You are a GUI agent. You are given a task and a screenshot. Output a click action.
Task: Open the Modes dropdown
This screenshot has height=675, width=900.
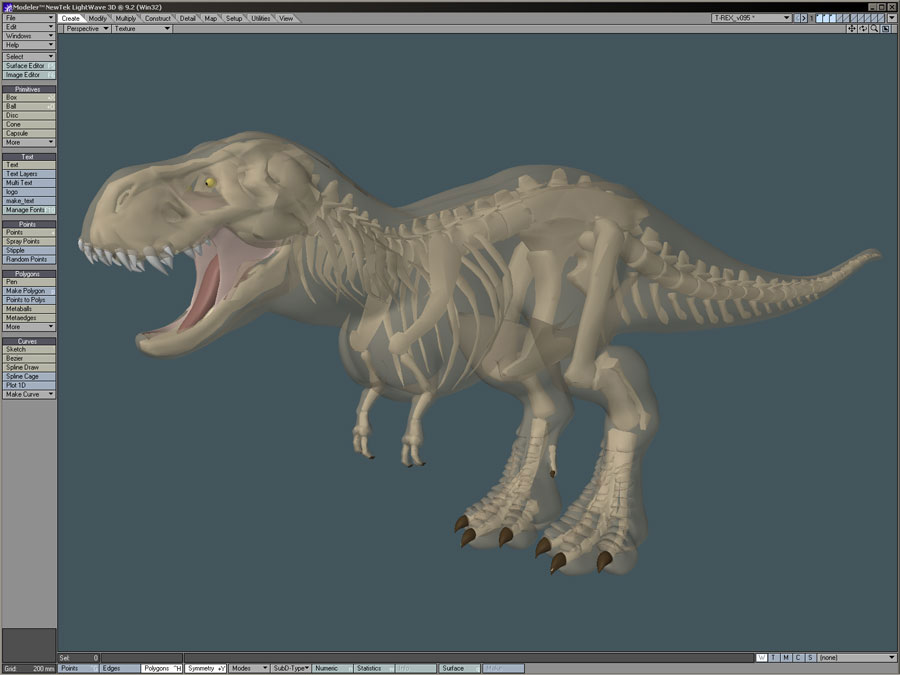[249, 668]
